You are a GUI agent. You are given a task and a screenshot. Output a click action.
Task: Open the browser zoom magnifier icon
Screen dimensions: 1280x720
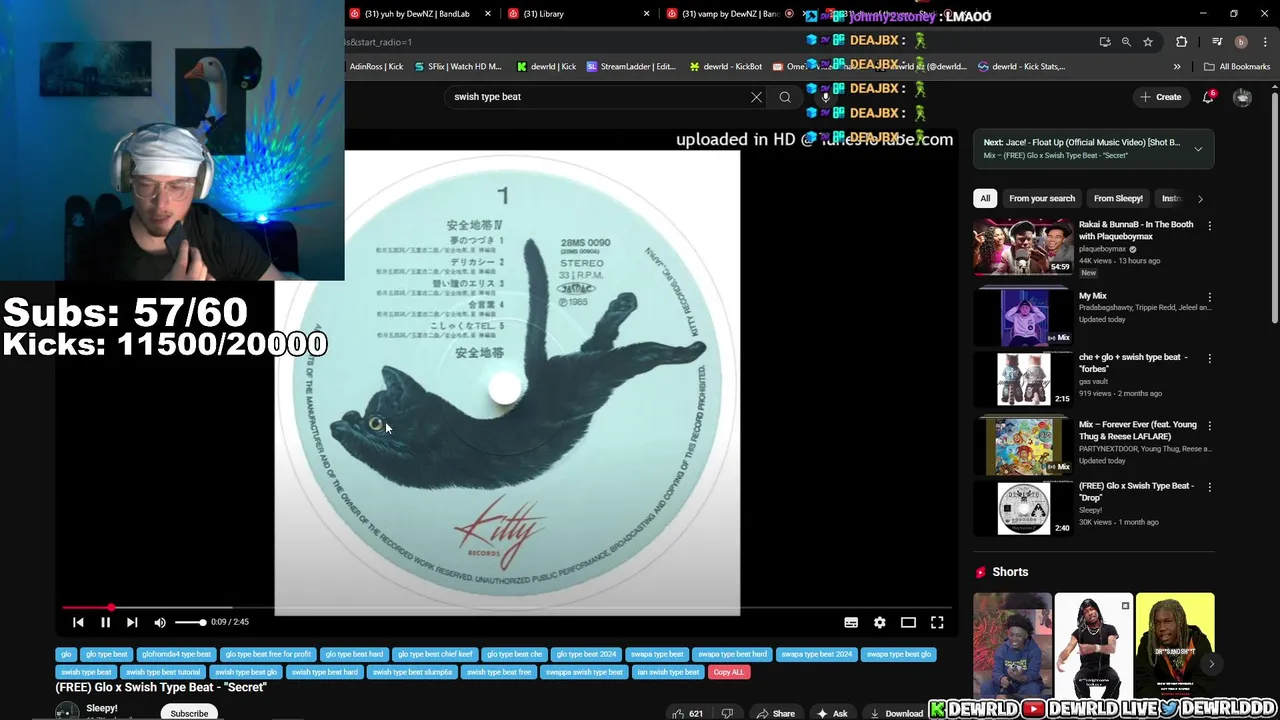pyautogui.click(x=1126, y=42)
